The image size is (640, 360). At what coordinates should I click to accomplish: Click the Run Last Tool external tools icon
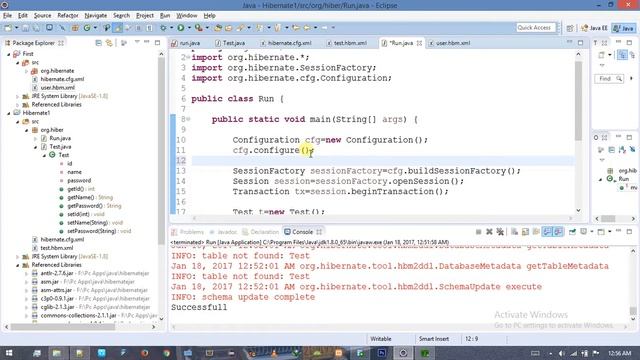198,28
